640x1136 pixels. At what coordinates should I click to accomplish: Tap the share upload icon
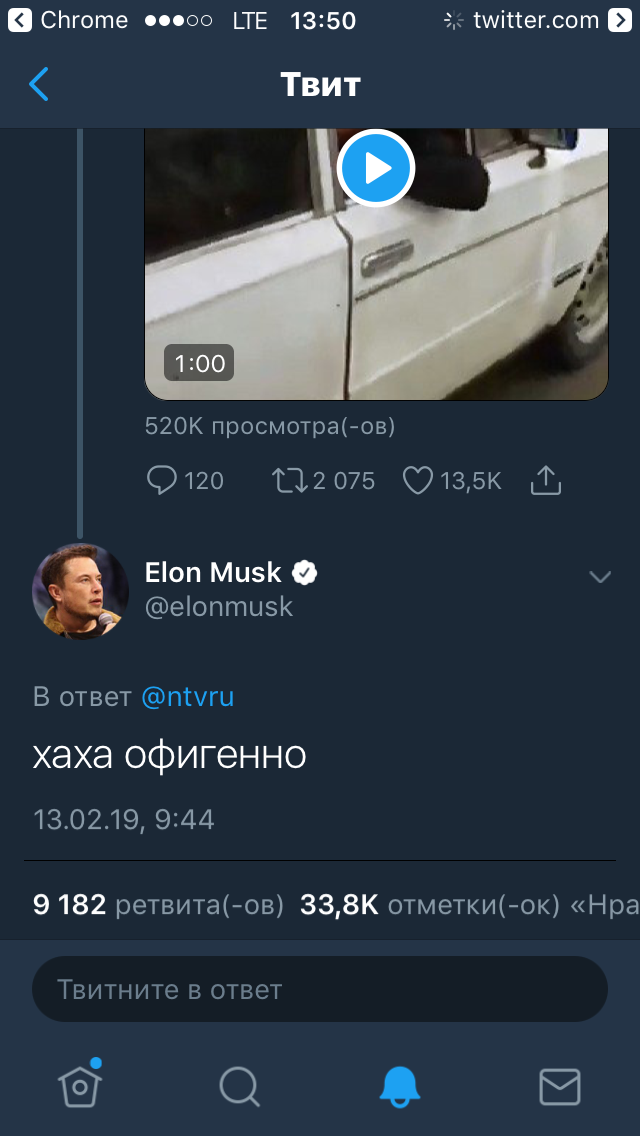point(545,481)
